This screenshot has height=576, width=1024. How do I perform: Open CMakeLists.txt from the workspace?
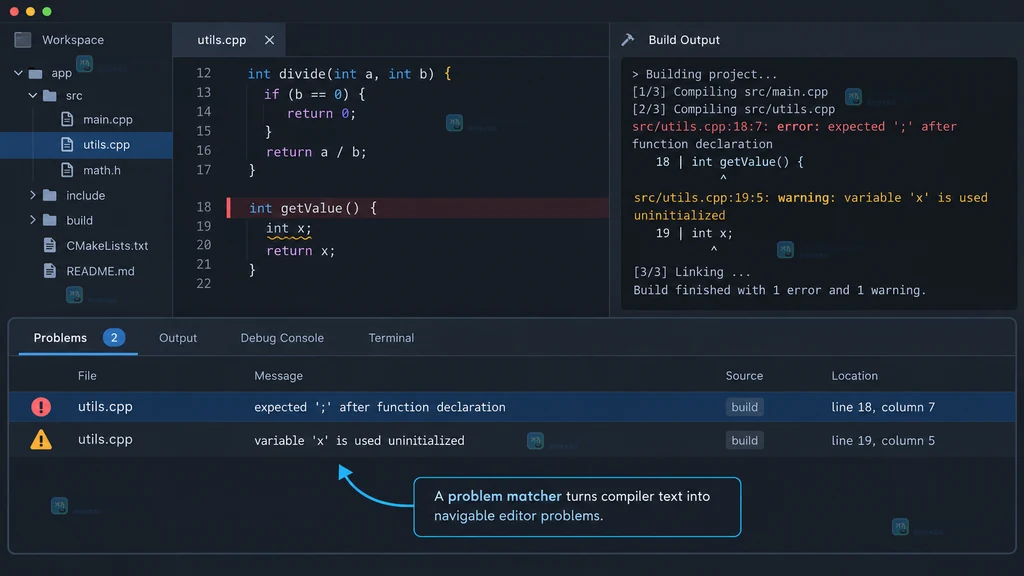[x=107, y=246]
